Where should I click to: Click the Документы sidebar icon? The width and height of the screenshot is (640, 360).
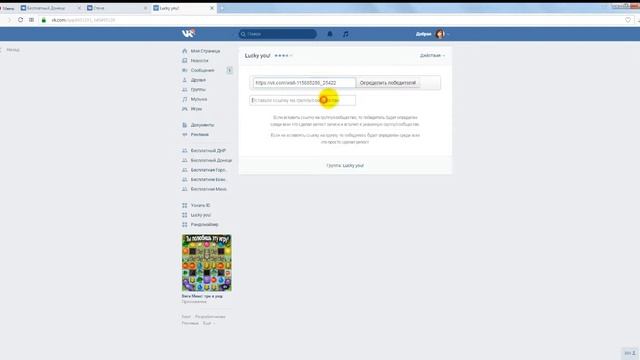click(x=184, y=125)
